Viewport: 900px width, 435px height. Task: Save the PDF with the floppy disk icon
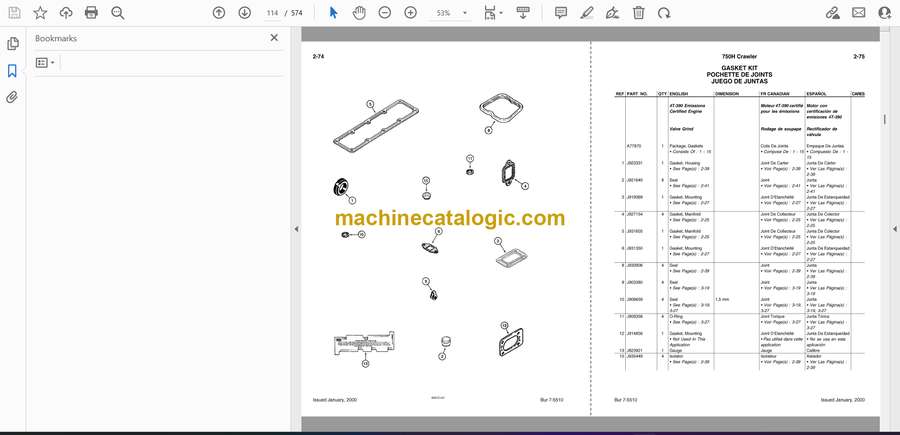pos(14,13)
